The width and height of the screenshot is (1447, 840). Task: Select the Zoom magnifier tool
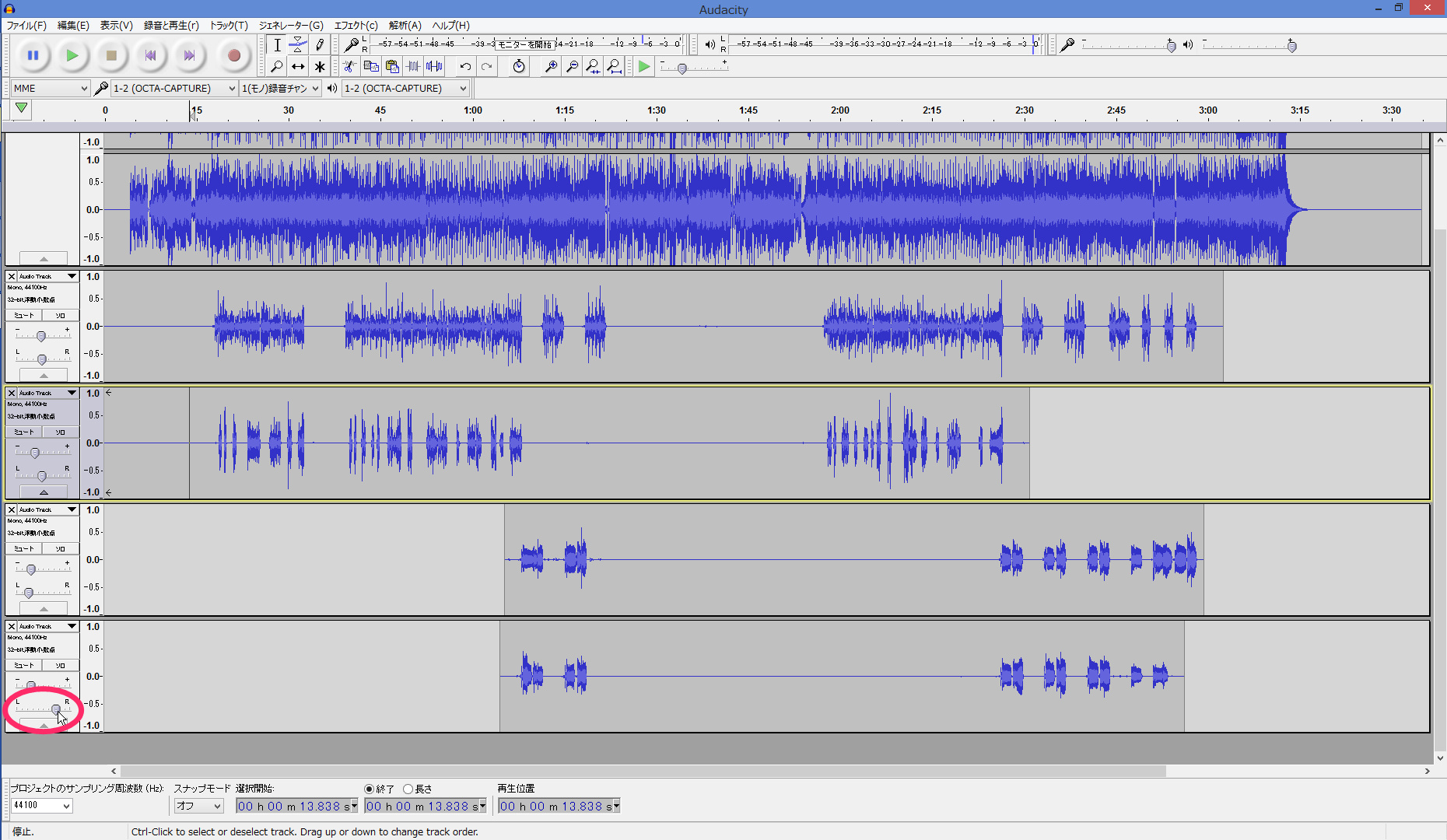[x=277, y=67]
